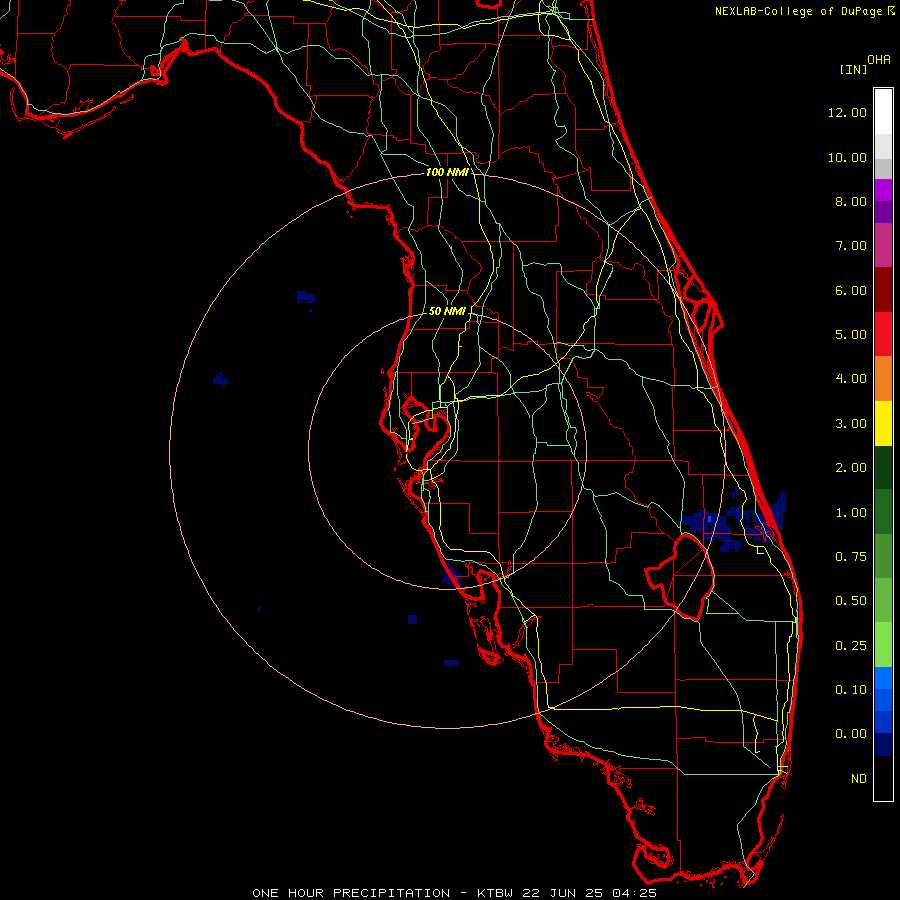The height and width of the screenshot is (900, 900).
Task: Click the ONE HOUR PRECIPITATION title caption
Action: click(x=455, y=893)
